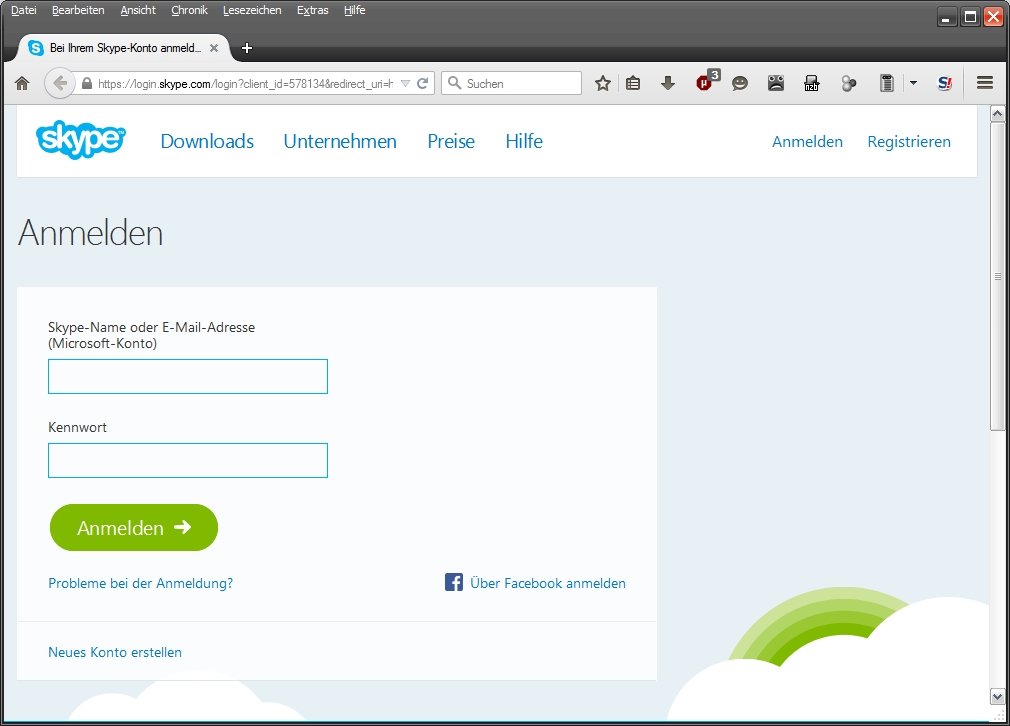Open a new tab with plus button
This screenshot has height=726, width=1010.
246,48
